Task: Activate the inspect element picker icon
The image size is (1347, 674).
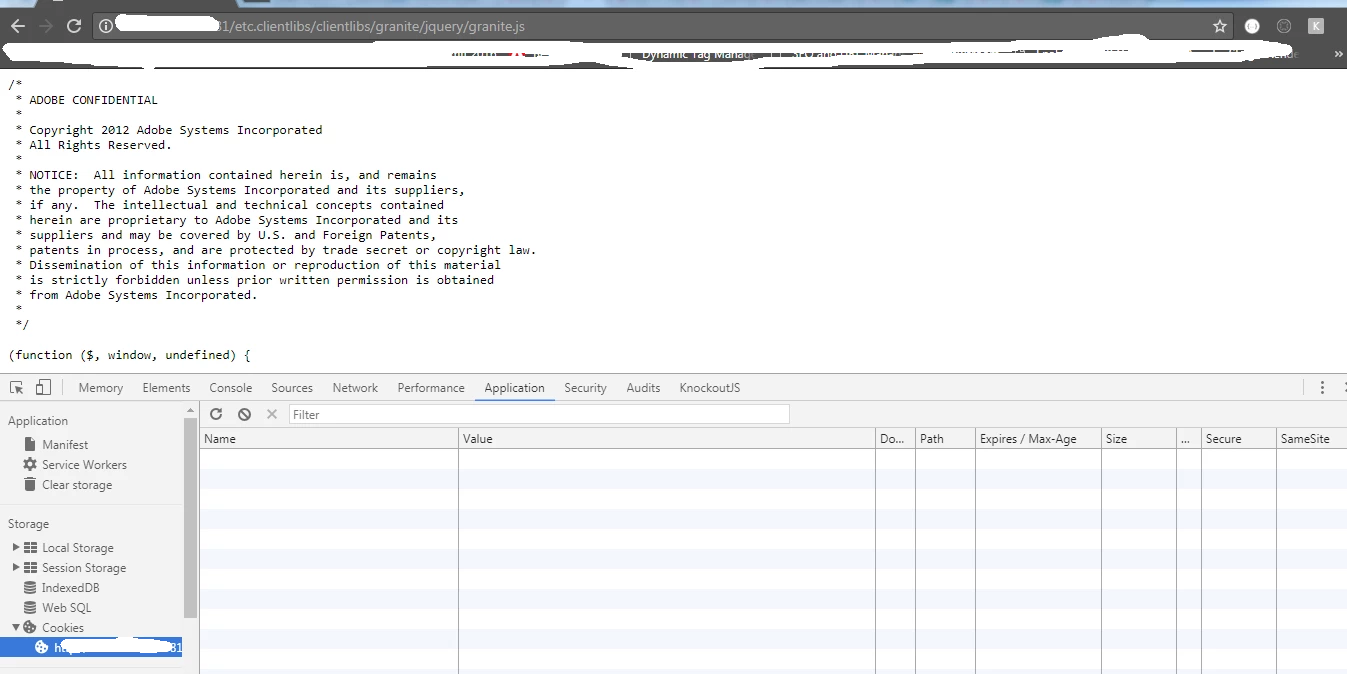Action: click(17, 387)
